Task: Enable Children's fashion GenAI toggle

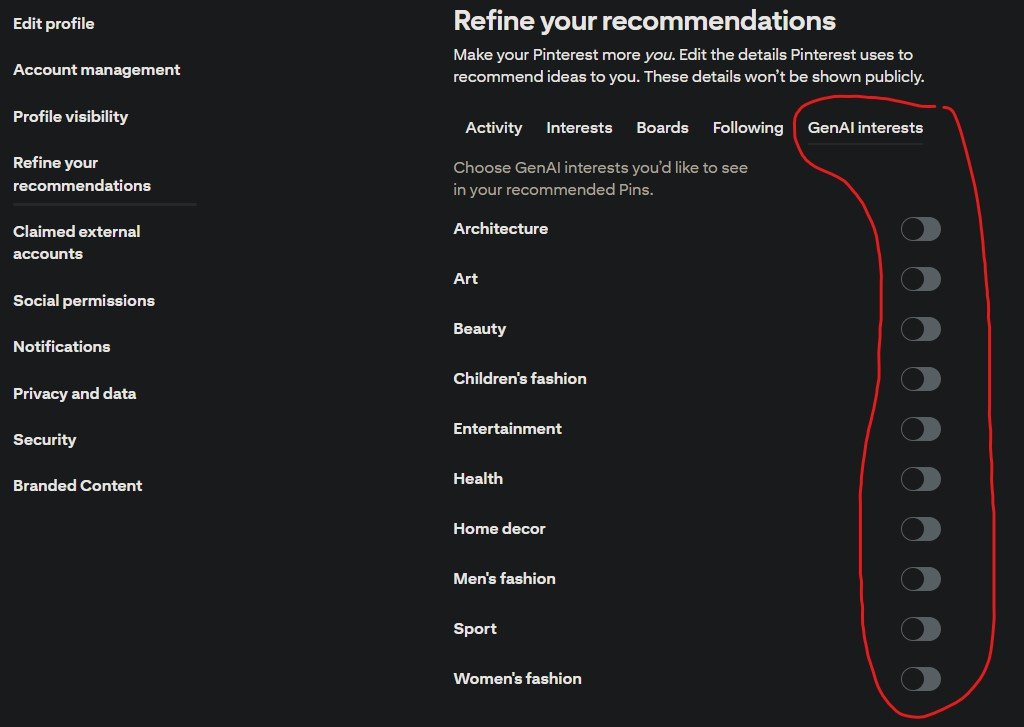Action: click(x=920, y=379)
